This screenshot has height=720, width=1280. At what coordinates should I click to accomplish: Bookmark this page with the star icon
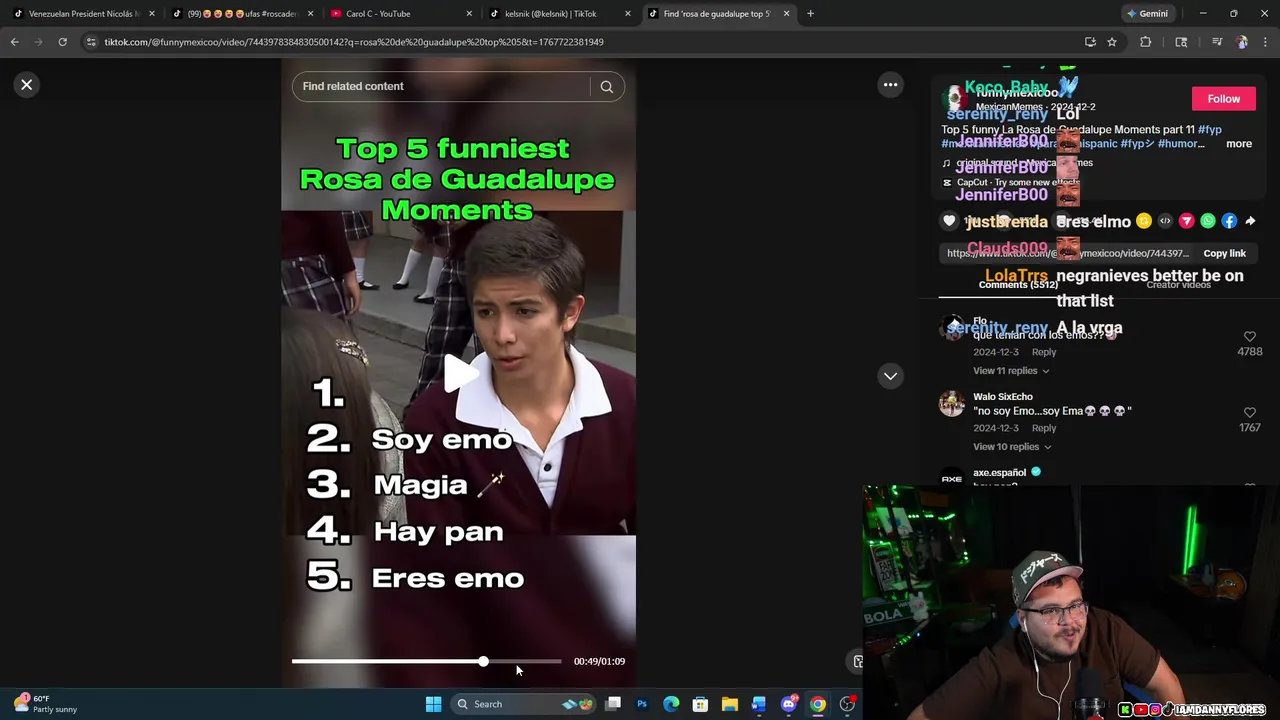coord(1111,42)
